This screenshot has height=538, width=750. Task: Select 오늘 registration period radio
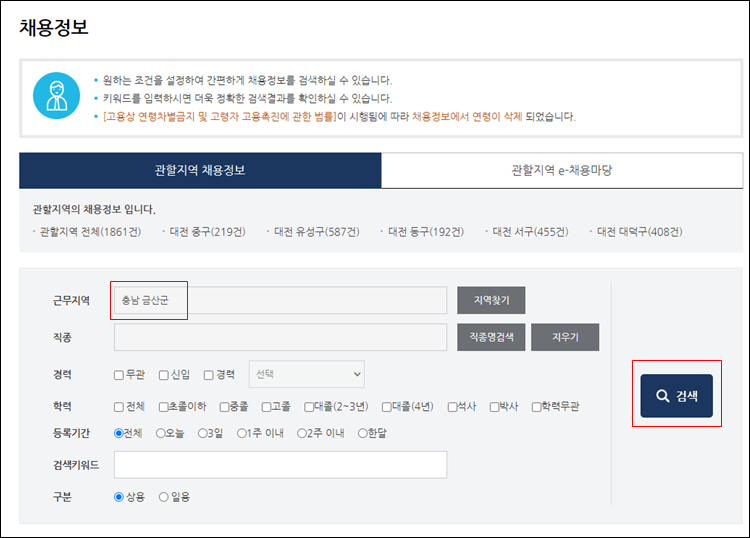click(161, 433)
